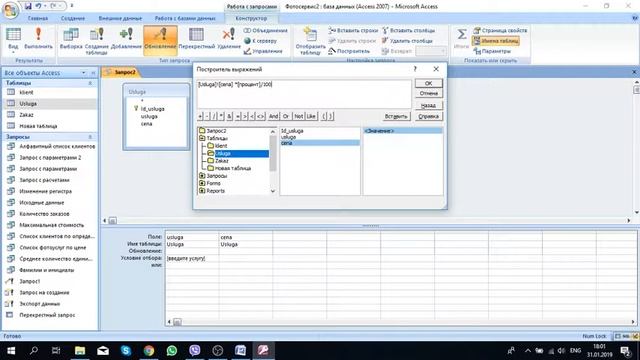Insert the Or operator

286,116
